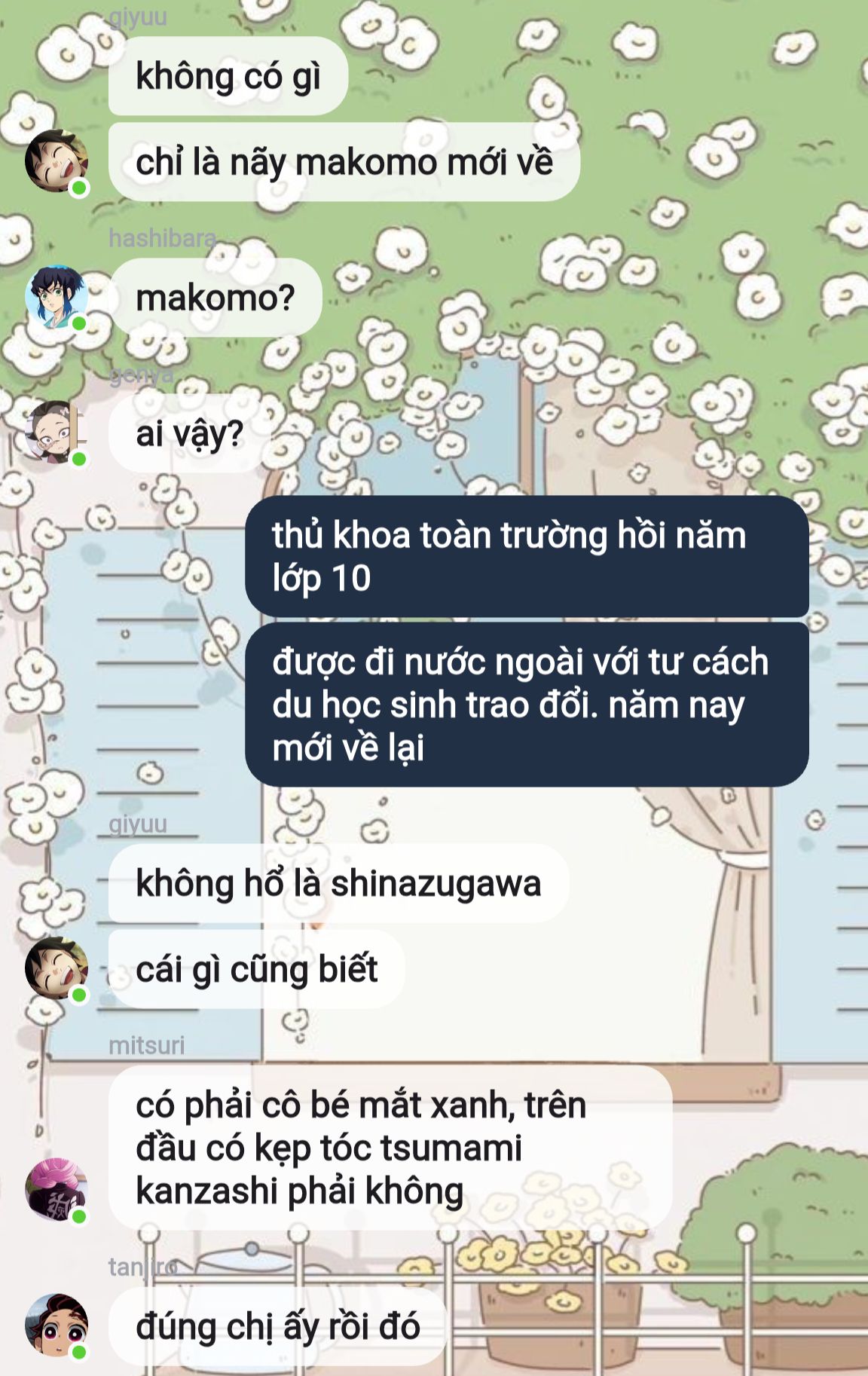868x1376 pixels.
Task: Tap mitsuri's 'kẹp tóc tsumami kanzashi' message
Action: (x=390, y=1148)
